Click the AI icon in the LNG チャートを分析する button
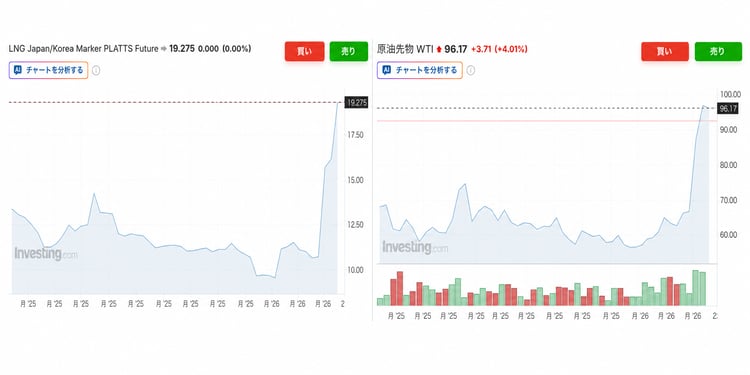 coord(18,70)
